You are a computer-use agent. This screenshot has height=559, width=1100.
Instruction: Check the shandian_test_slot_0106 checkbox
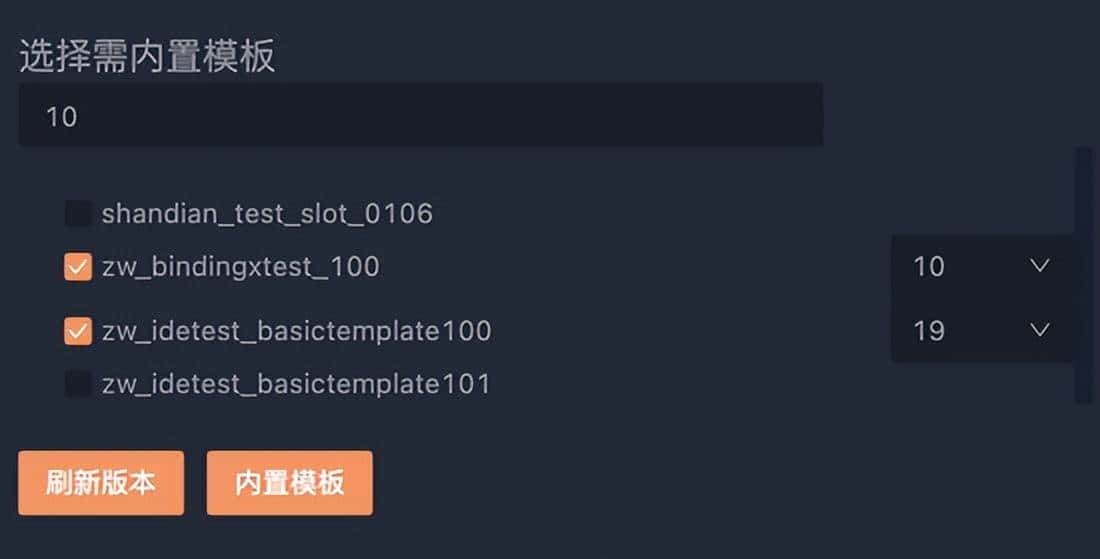pos(78,213)
